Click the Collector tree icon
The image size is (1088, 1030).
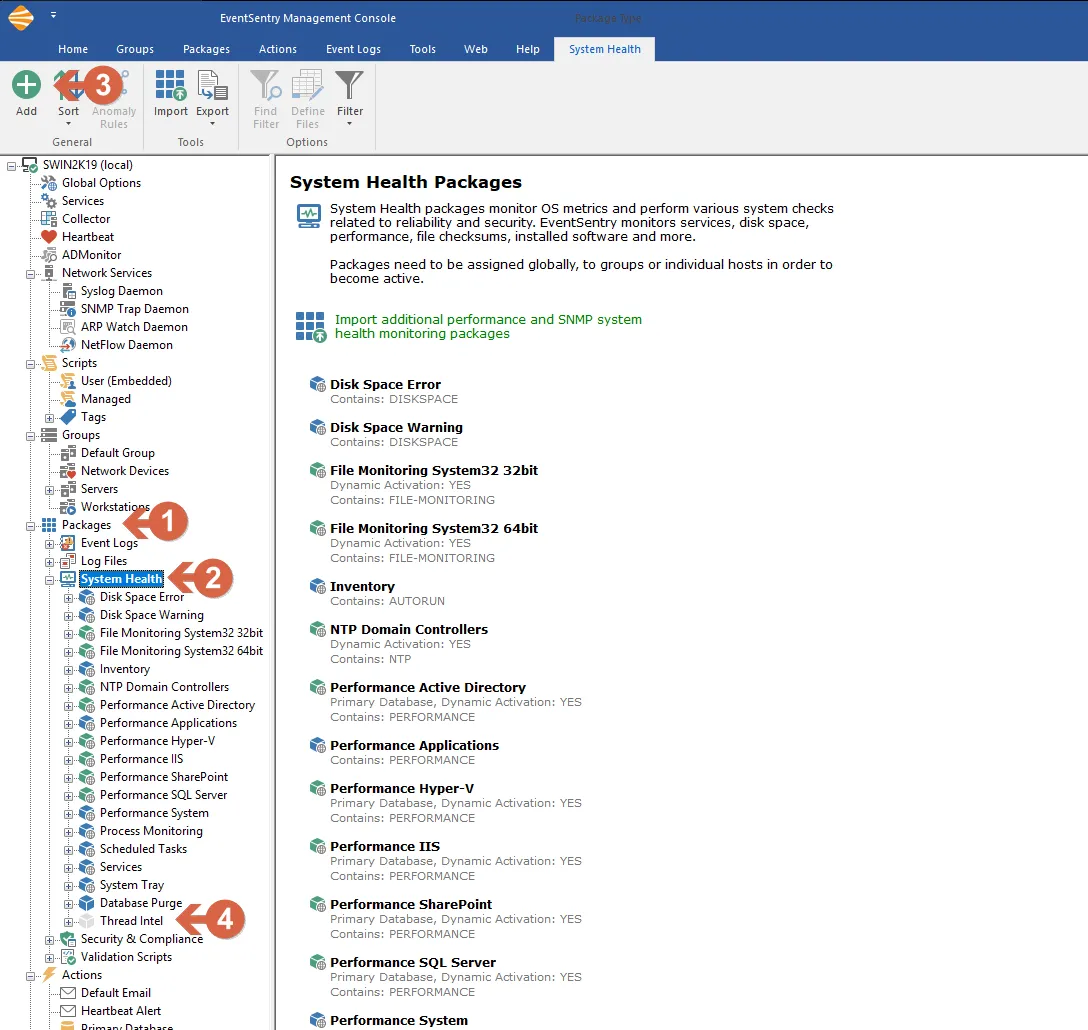point(49,219)
